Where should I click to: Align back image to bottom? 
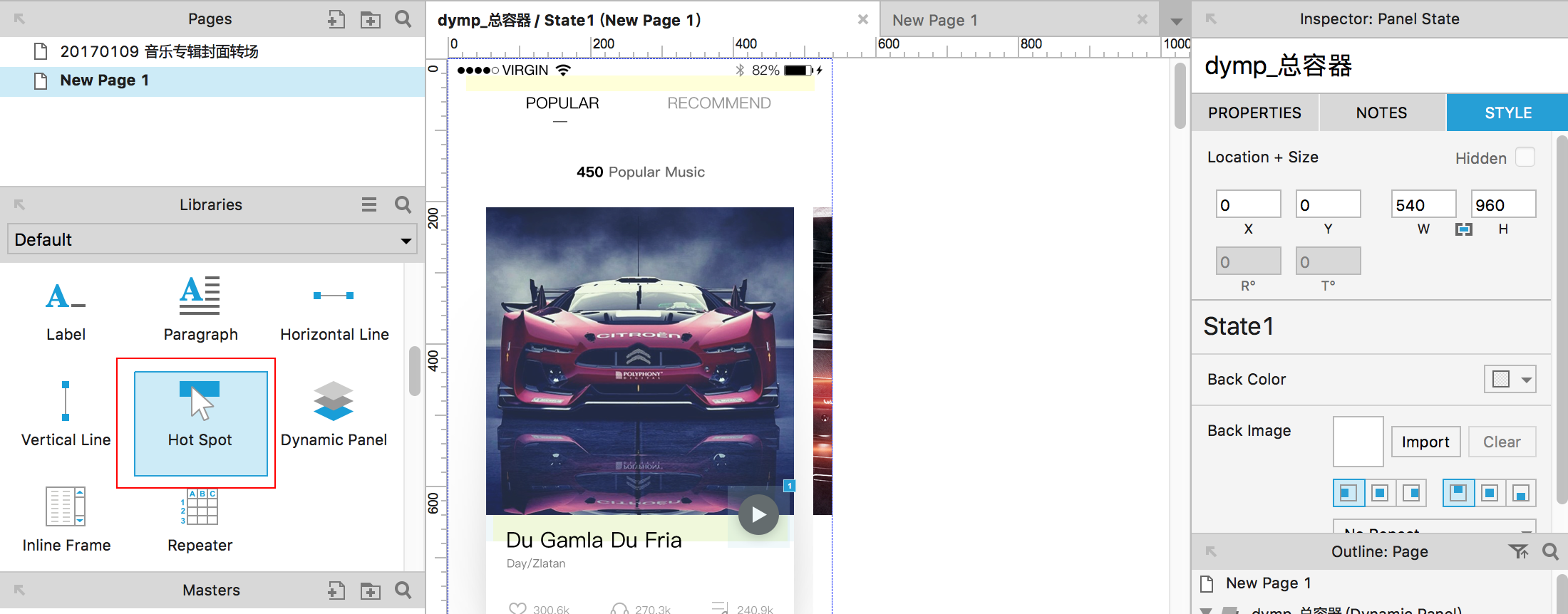[1521, 493]
